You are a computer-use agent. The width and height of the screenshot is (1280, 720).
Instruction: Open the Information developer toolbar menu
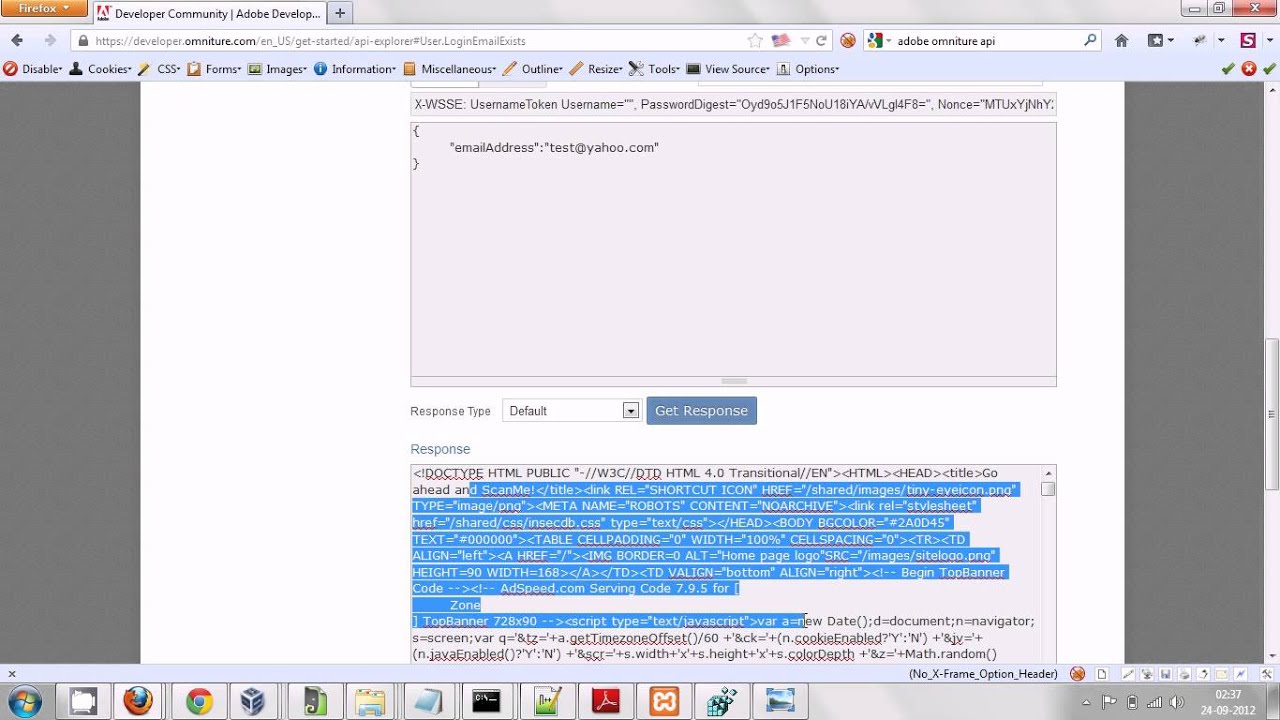[x=356, y=69]
